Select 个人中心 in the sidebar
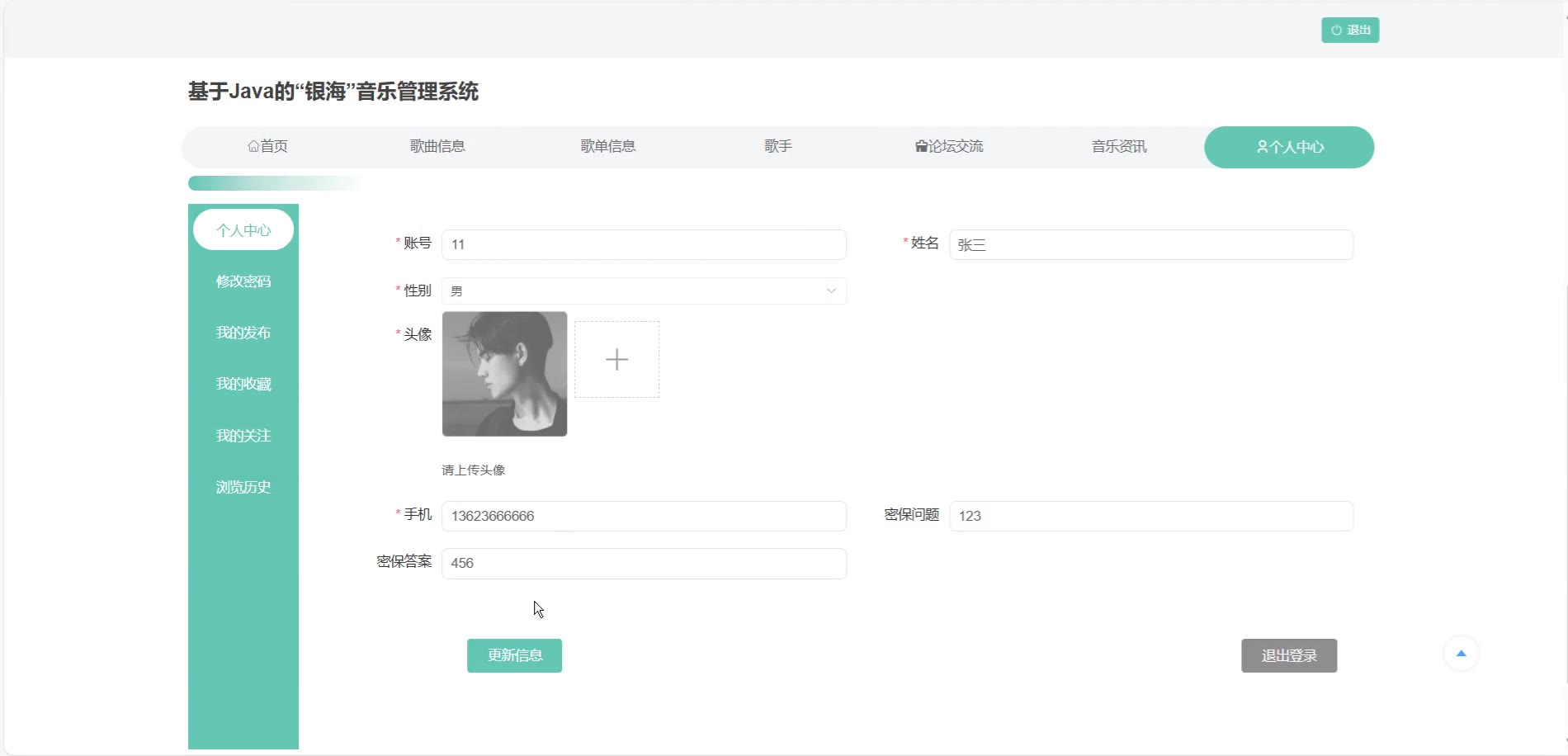The width and height of the screenshot is (1568, 756). click(243, 230)
